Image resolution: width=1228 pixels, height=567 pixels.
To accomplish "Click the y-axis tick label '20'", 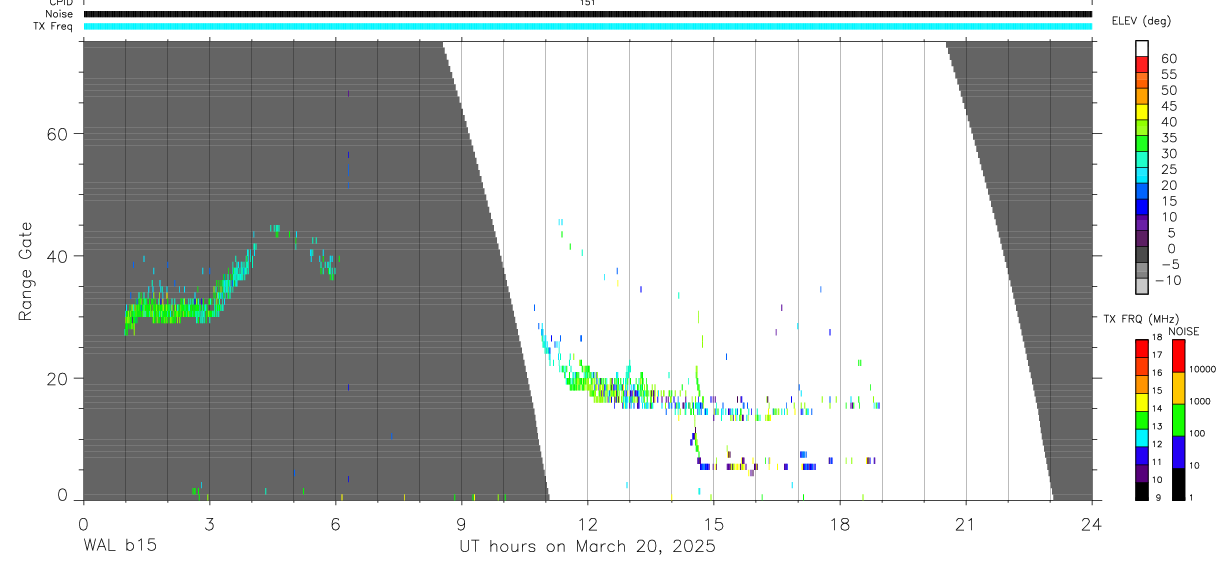I will [x=59, y=379].
